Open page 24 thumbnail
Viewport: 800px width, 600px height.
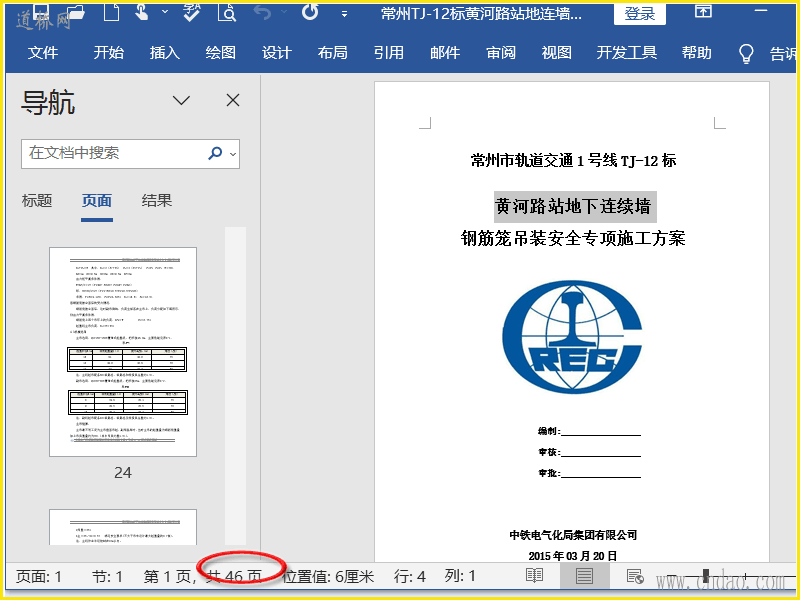pyautogui.click(x=123, y=352)
